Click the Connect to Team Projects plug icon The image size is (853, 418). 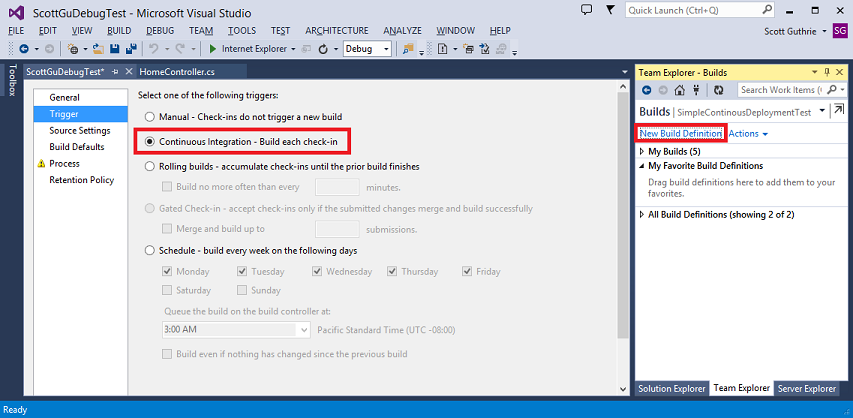[696, 90]
